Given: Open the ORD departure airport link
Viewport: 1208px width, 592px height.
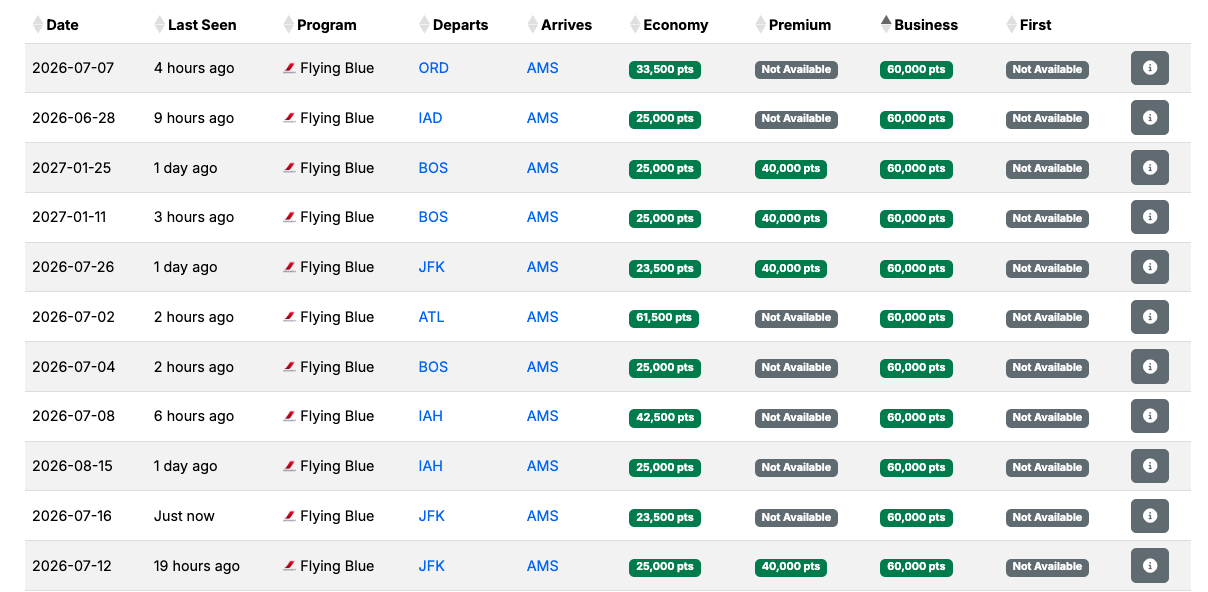Looking at the screenshot, I should [x=434, y=68].
